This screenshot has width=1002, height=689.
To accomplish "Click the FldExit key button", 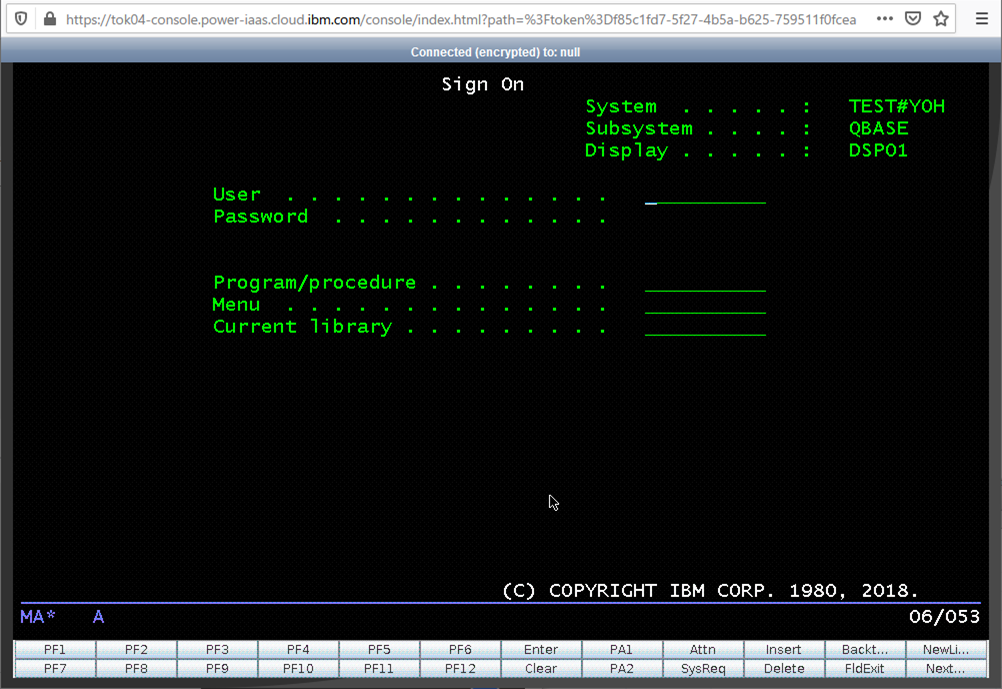I will tap(865, 669).
